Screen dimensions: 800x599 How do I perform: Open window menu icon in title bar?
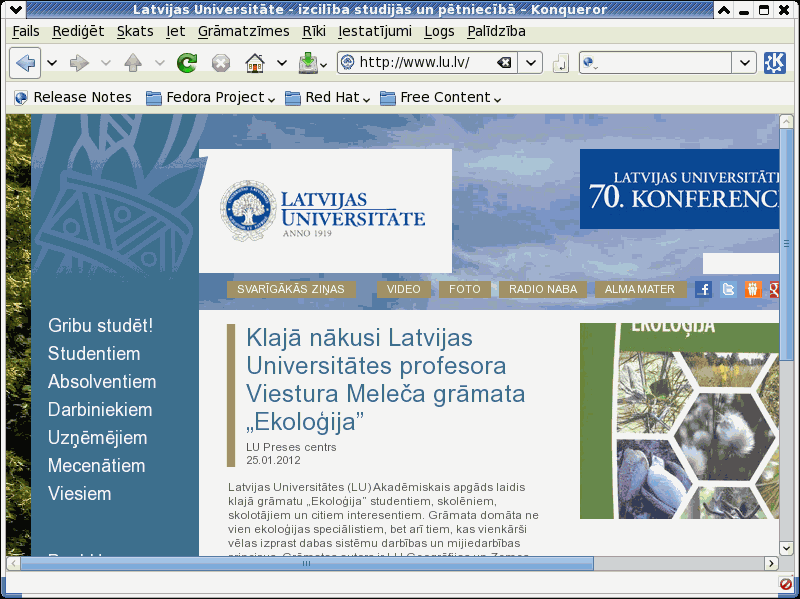click(x=16, y=9)
